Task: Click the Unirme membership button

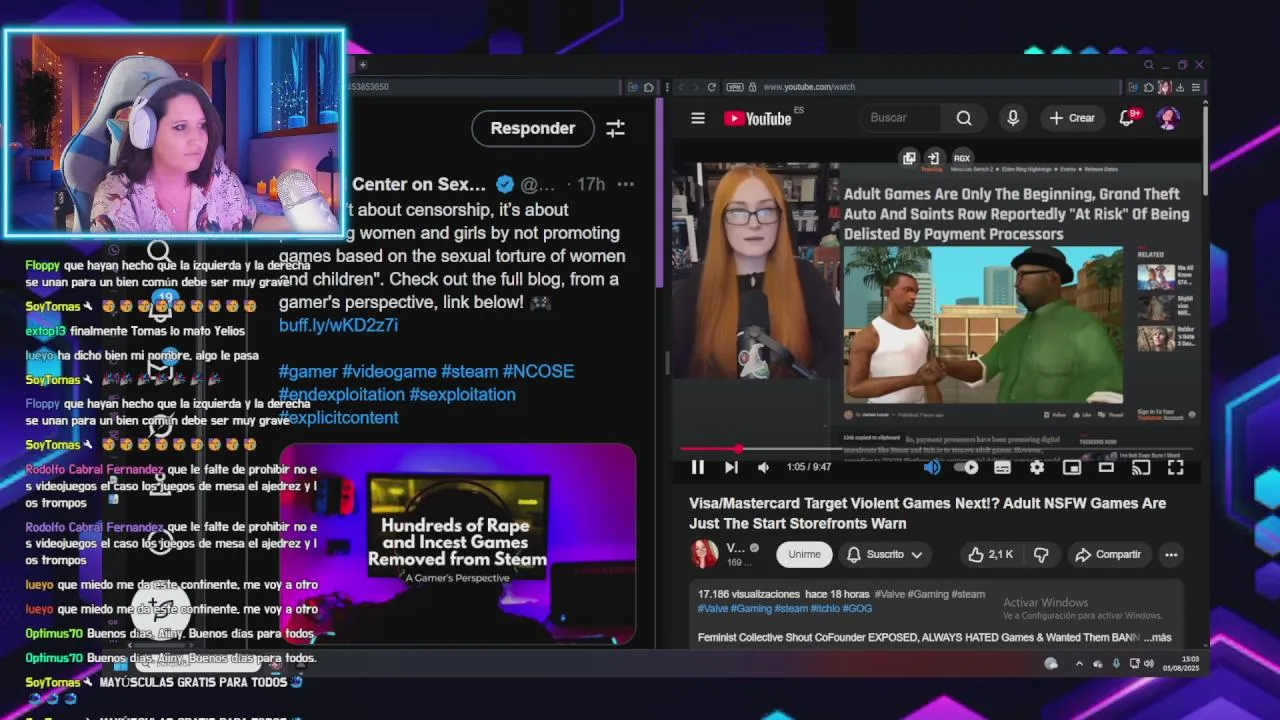Action: tap(804, 554)
